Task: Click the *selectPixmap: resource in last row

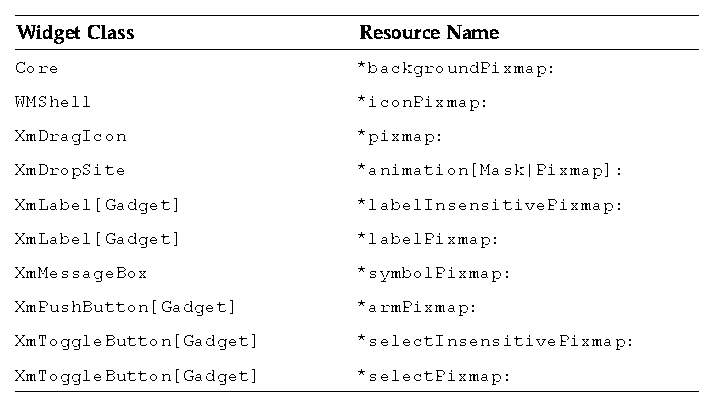Action: click(x=434, y=376)
